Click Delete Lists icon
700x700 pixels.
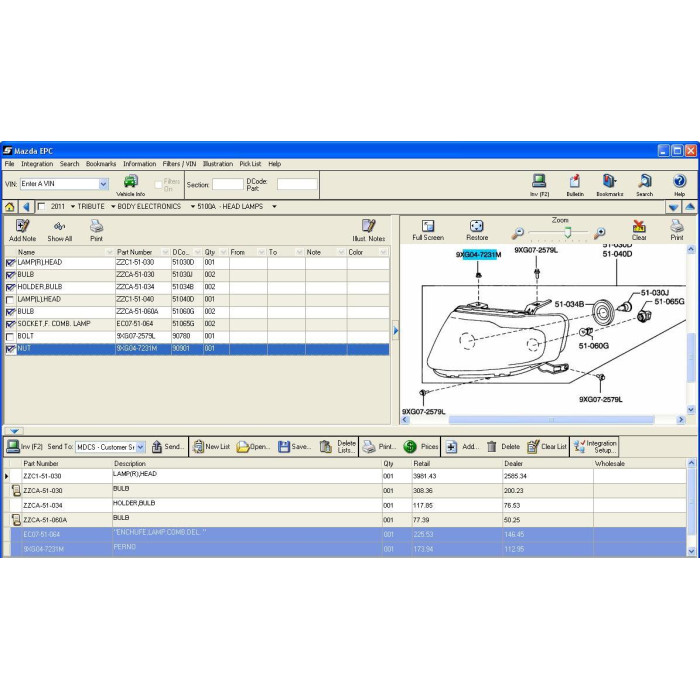(338, 446)
